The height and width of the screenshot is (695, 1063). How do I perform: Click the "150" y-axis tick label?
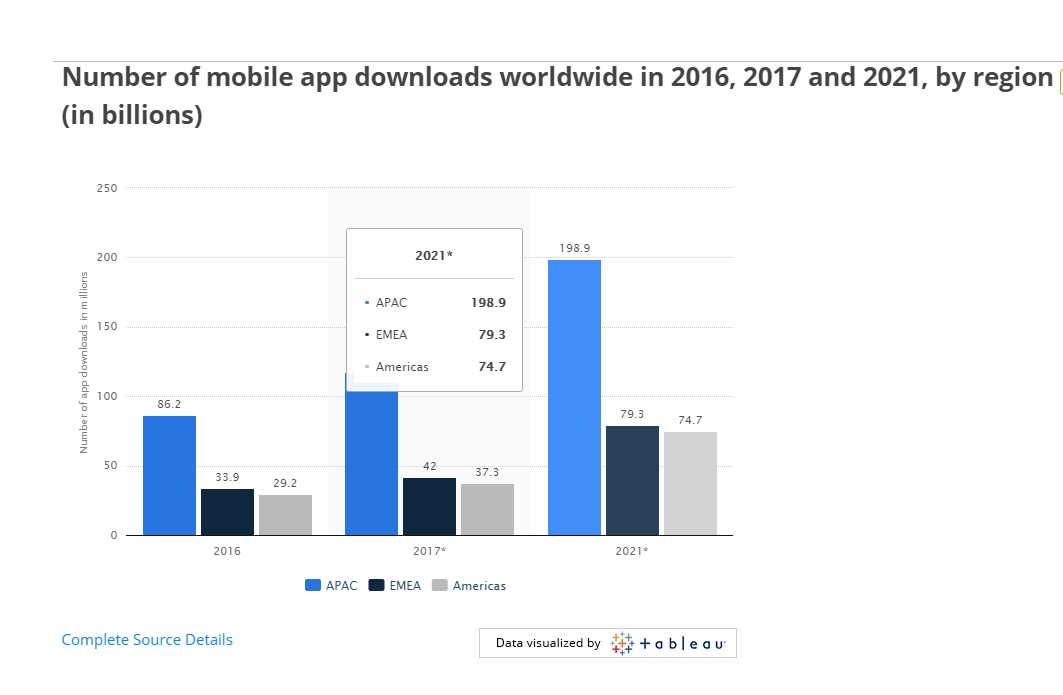pyautogui.click(x=107, y=327)
